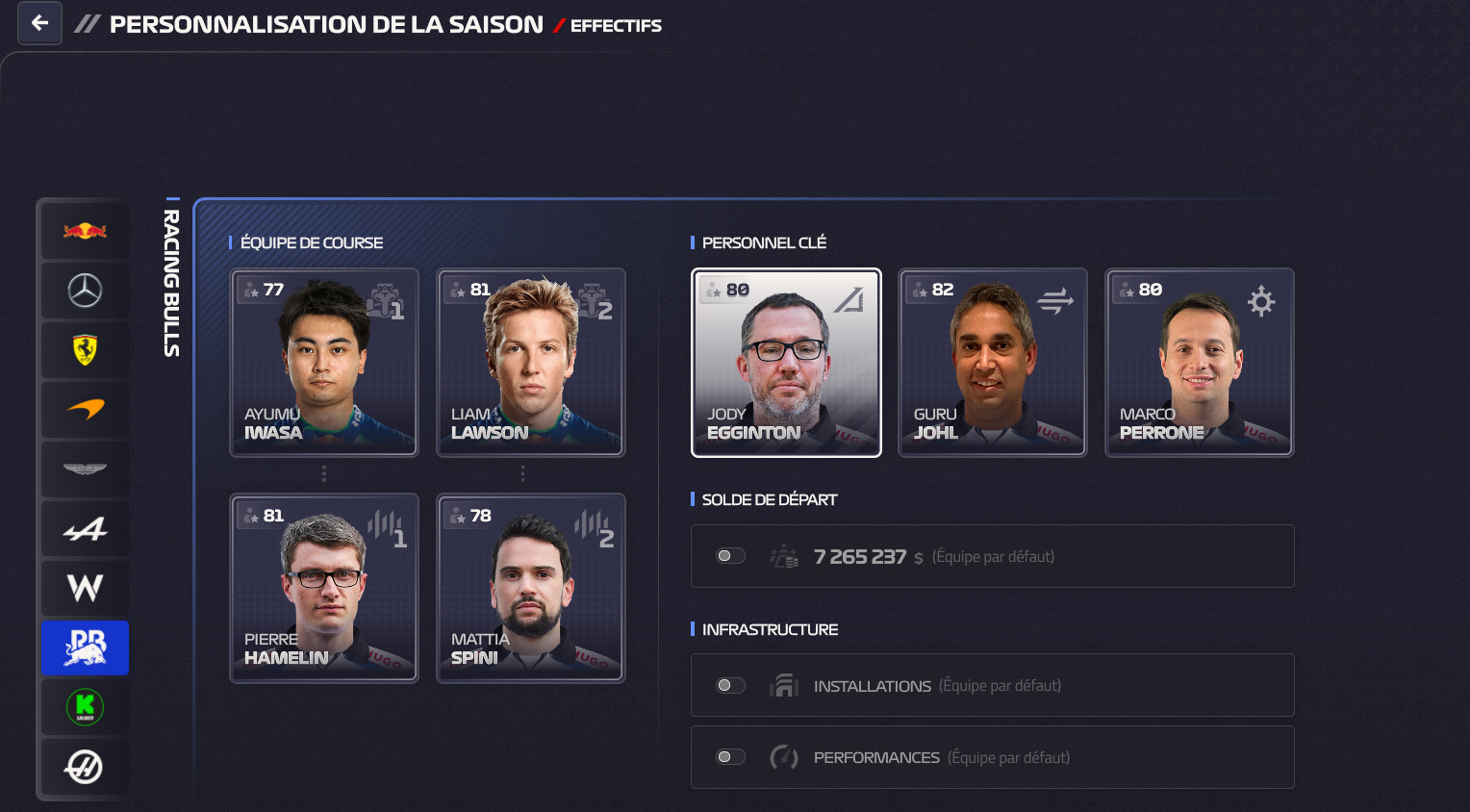Open Jody Egginton staff card
The width and height of the screenshot is (1470, 812).
[x=786, y=363]
